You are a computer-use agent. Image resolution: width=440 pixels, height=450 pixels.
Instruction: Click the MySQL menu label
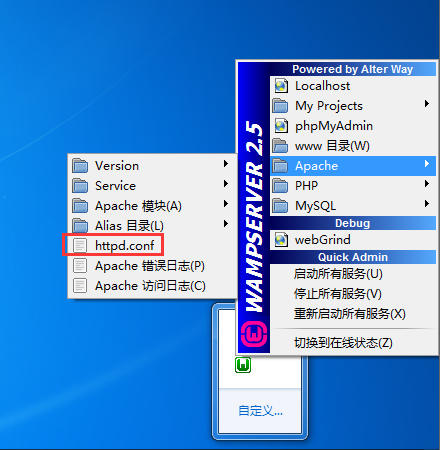315,206
